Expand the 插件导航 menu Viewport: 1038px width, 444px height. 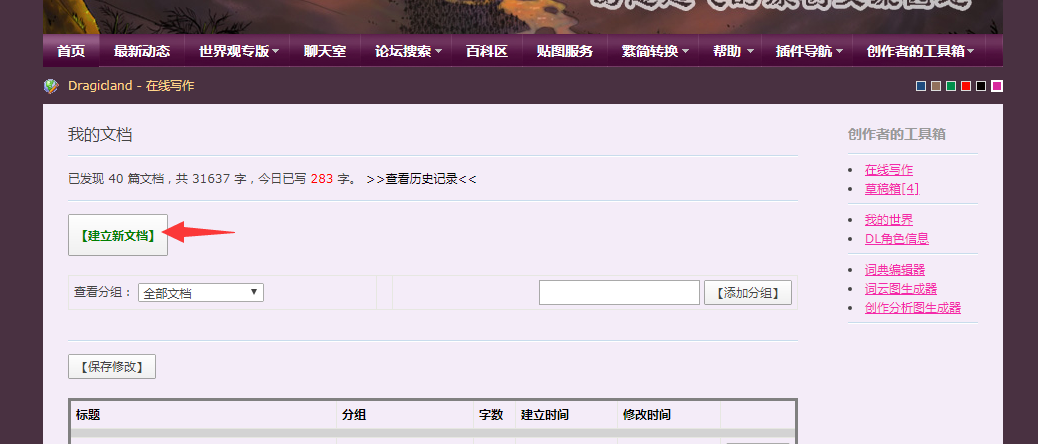point(809,51)
